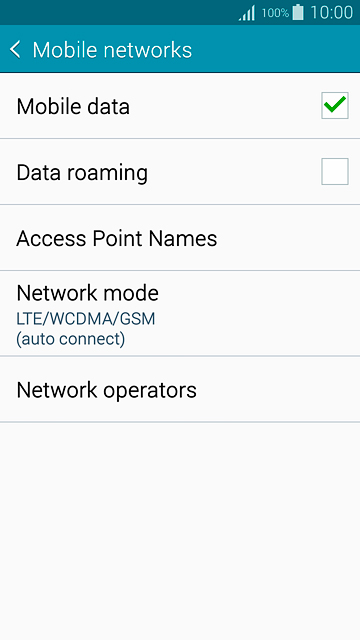360x640 pixels.
Task: Open the Network mode selector
Action: click(x=180, y=313)
